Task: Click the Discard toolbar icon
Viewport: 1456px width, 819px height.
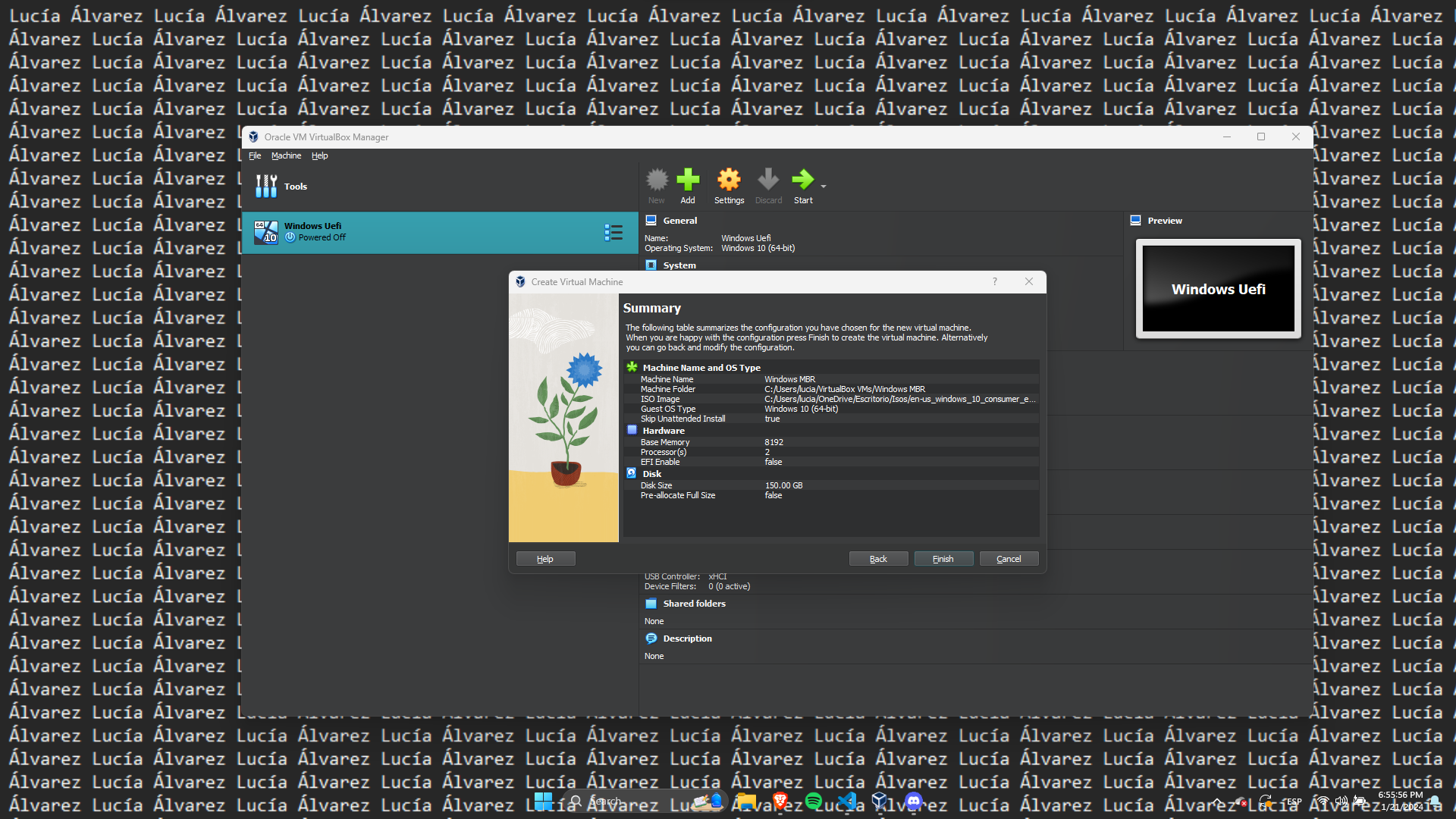Action: [x=767, y=180]
